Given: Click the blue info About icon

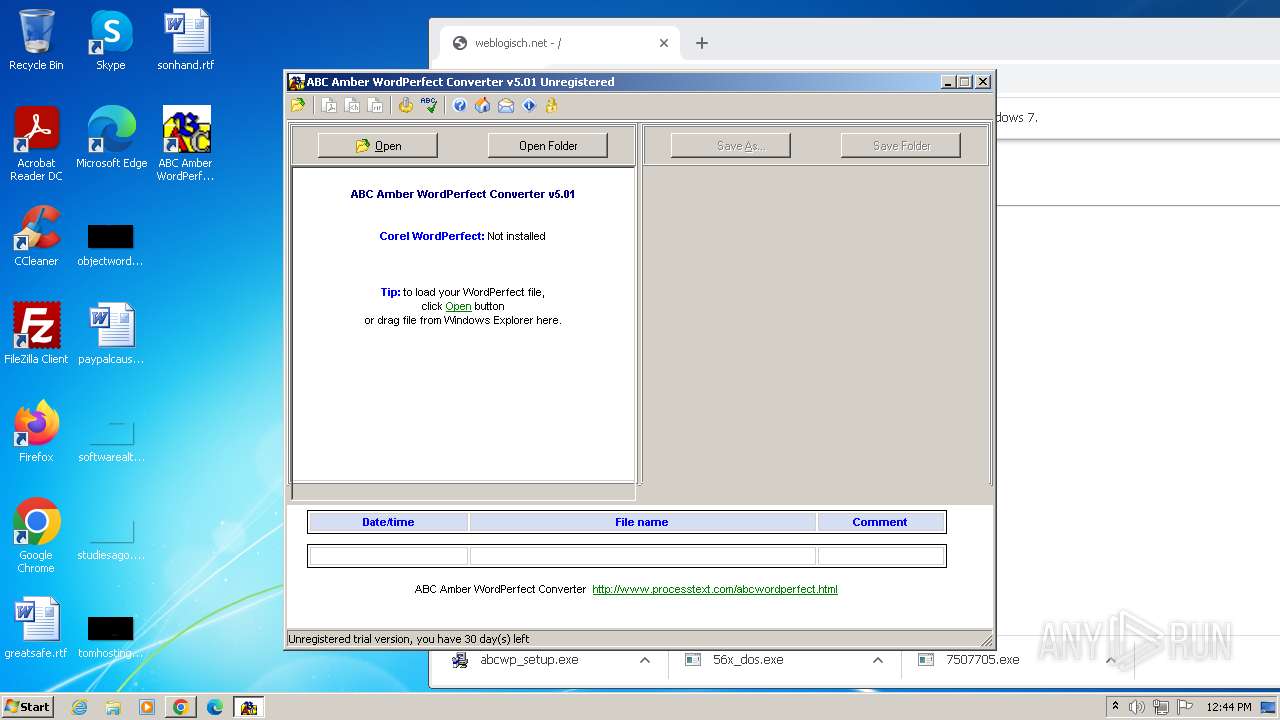Looking at the screenshot, I should coord(529,105).
